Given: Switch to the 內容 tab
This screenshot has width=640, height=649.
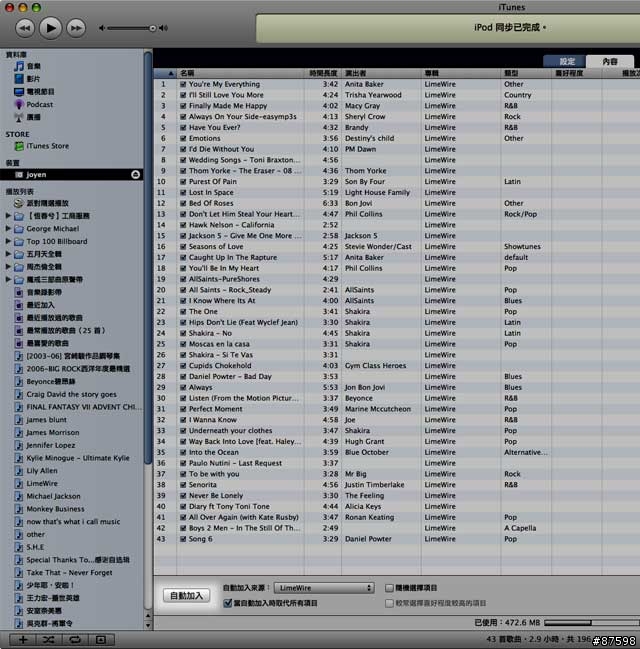Looking at the screenshot, I should pyautogui.click(x=610, y=62).
